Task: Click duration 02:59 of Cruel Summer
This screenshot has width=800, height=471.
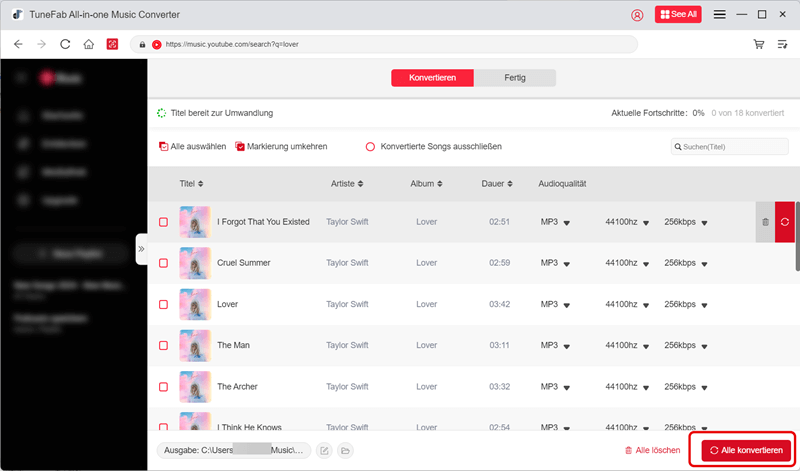Action: [499, 263]
